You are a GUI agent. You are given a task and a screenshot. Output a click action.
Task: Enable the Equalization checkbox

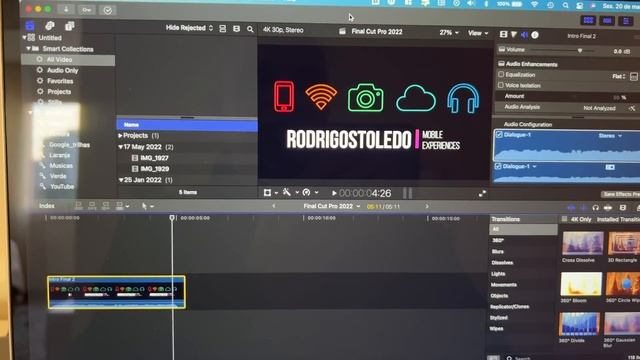tap(501, 75)
